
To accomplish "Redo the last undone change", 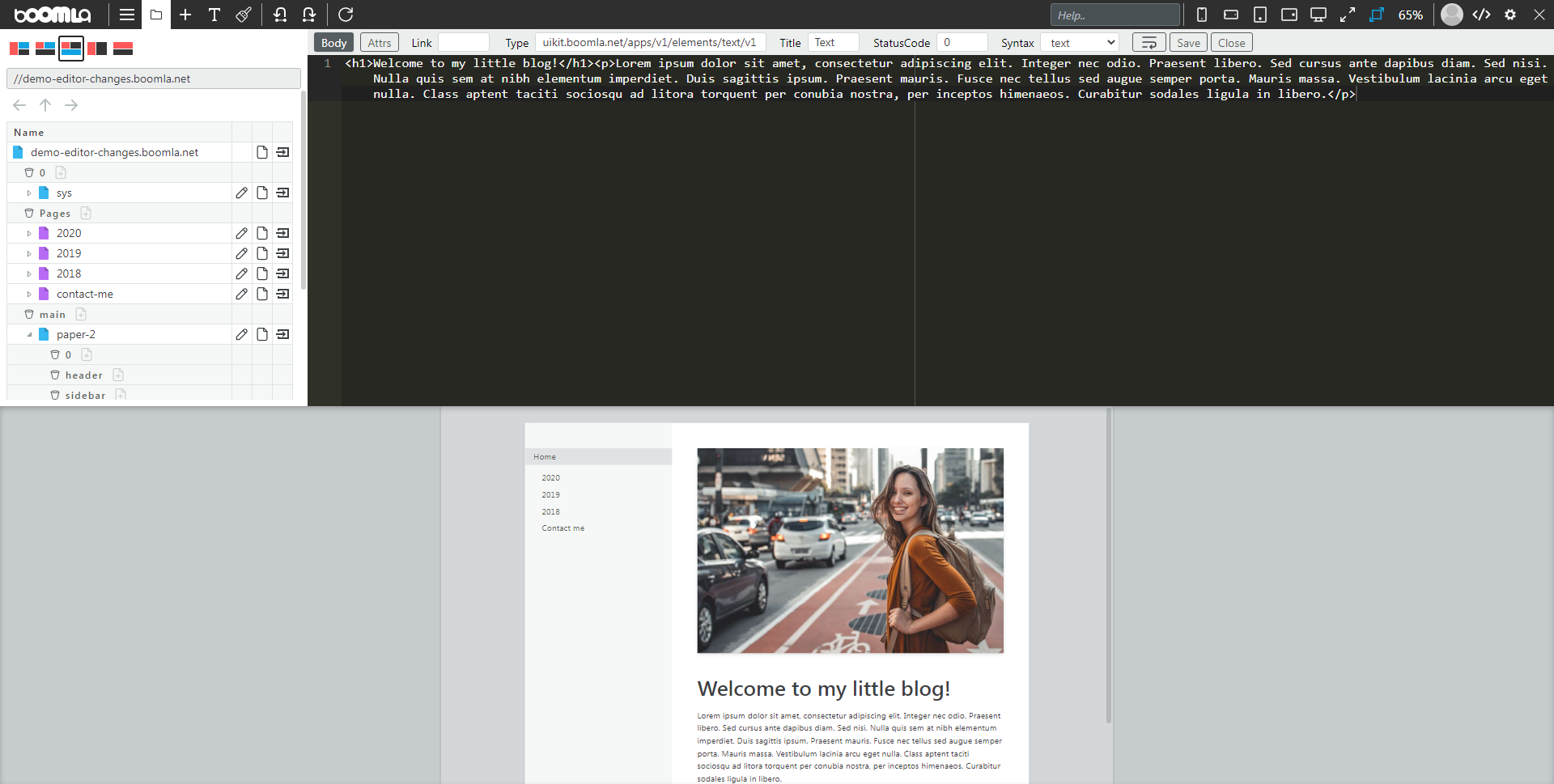I will tap(310, 15).
